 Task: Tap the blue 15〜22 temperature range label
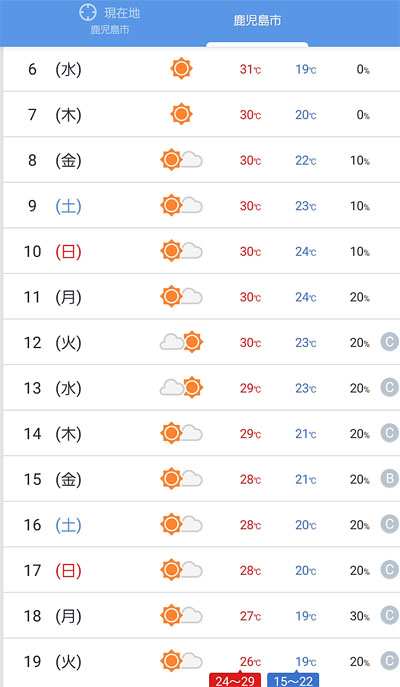click(x=293, y=680)
